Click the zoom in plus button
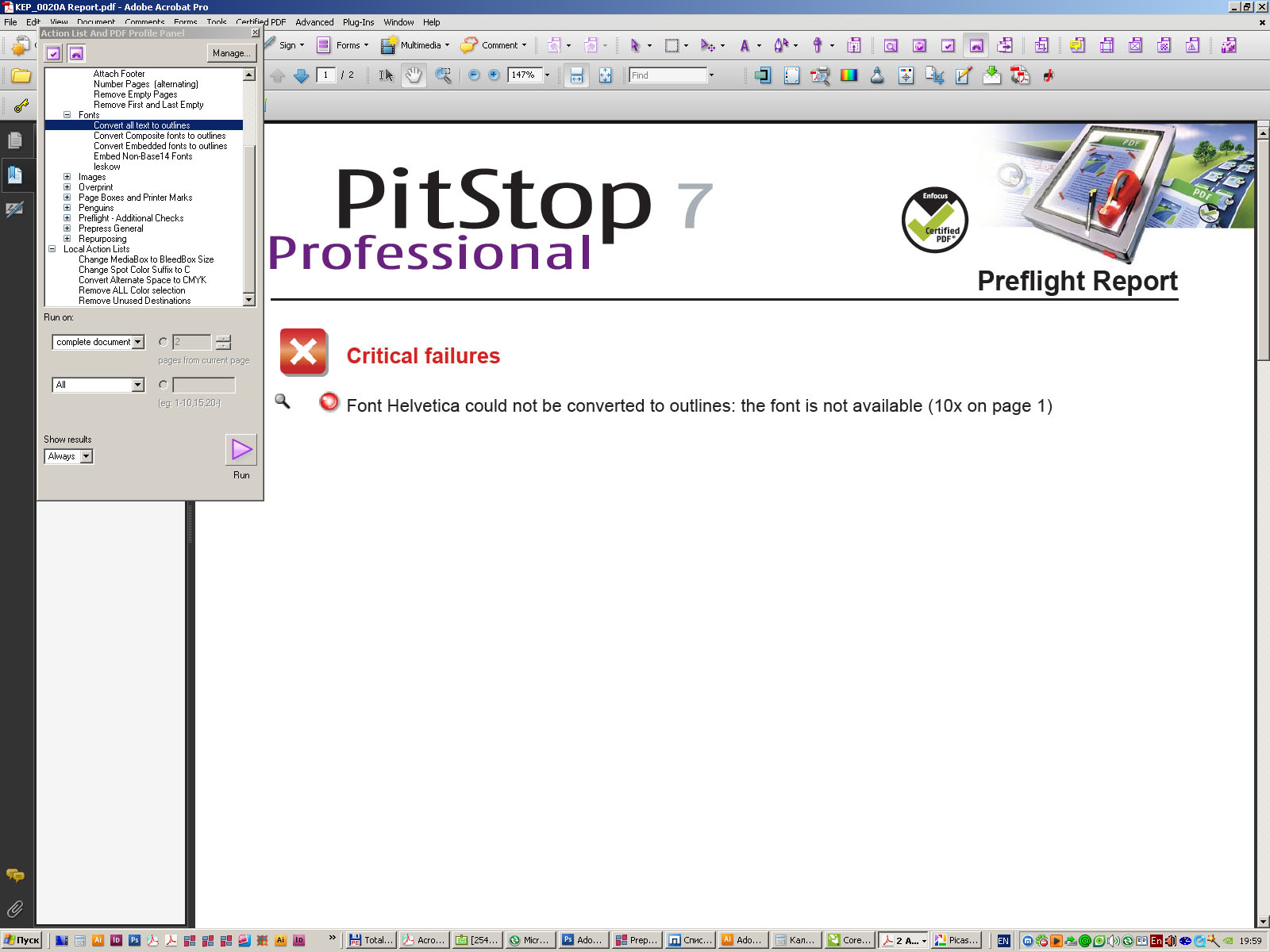Screen dimensions: 1270x952 (x=494, y=75)
